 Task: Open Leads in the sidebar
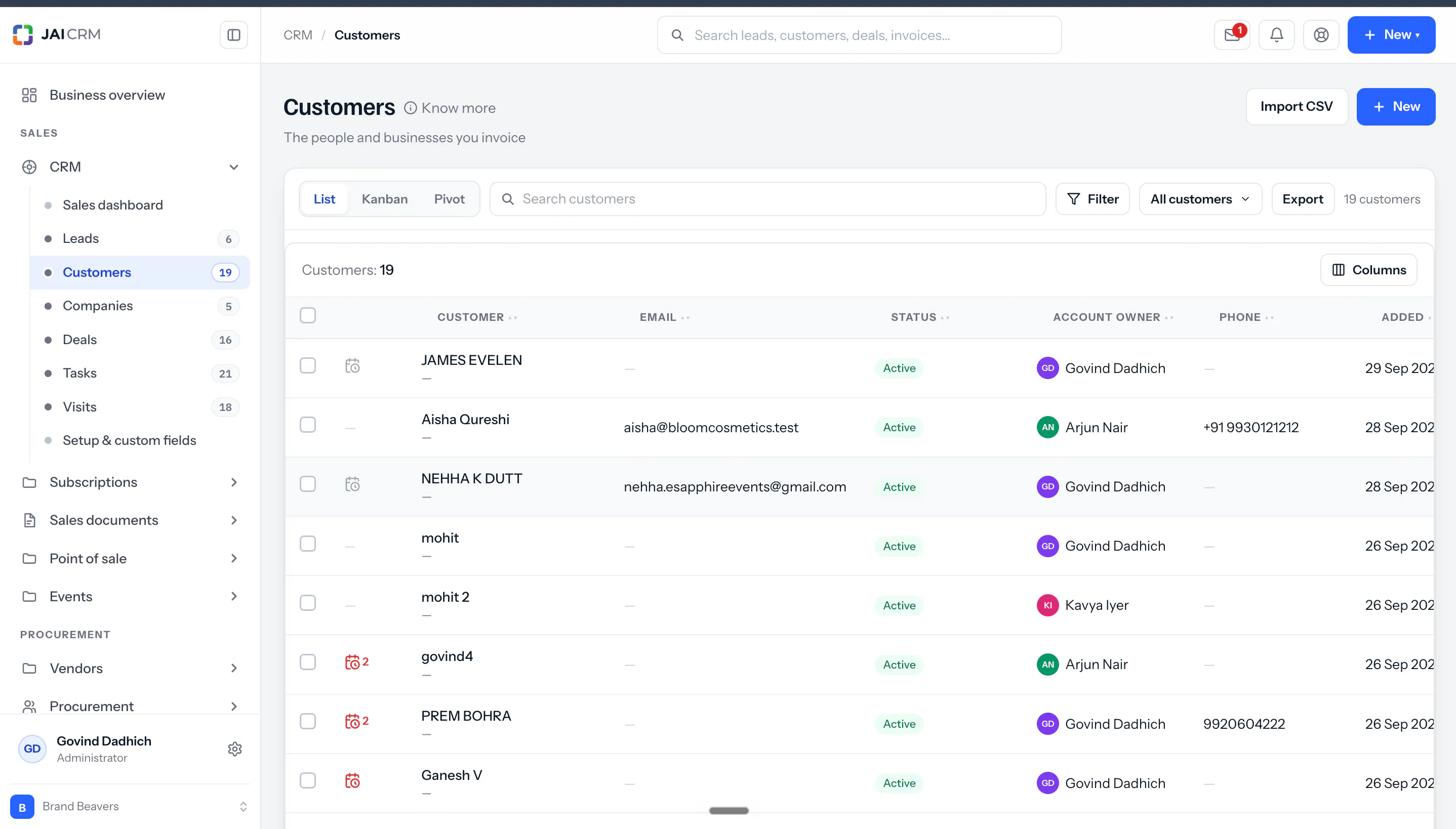(x=140, y=238)
